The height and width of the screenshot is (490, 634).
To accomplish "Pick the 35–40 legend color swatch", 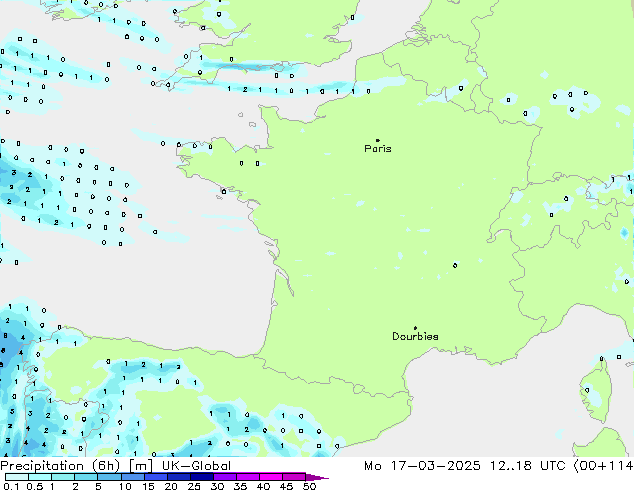I will click(x=247, y=477).
